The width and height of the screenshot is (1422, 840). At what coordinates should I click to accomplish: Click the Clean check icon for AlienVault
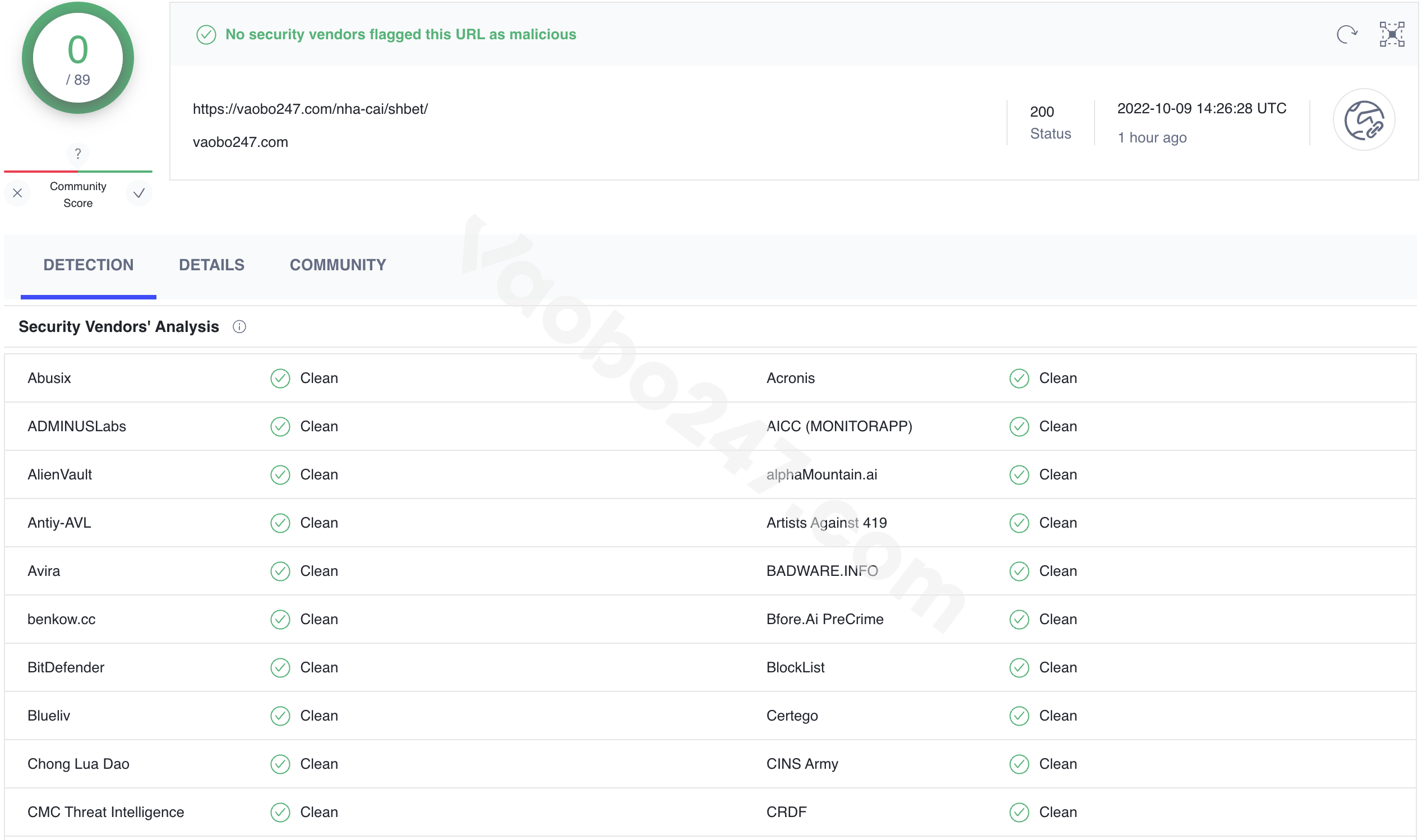[x=280, y=474]
